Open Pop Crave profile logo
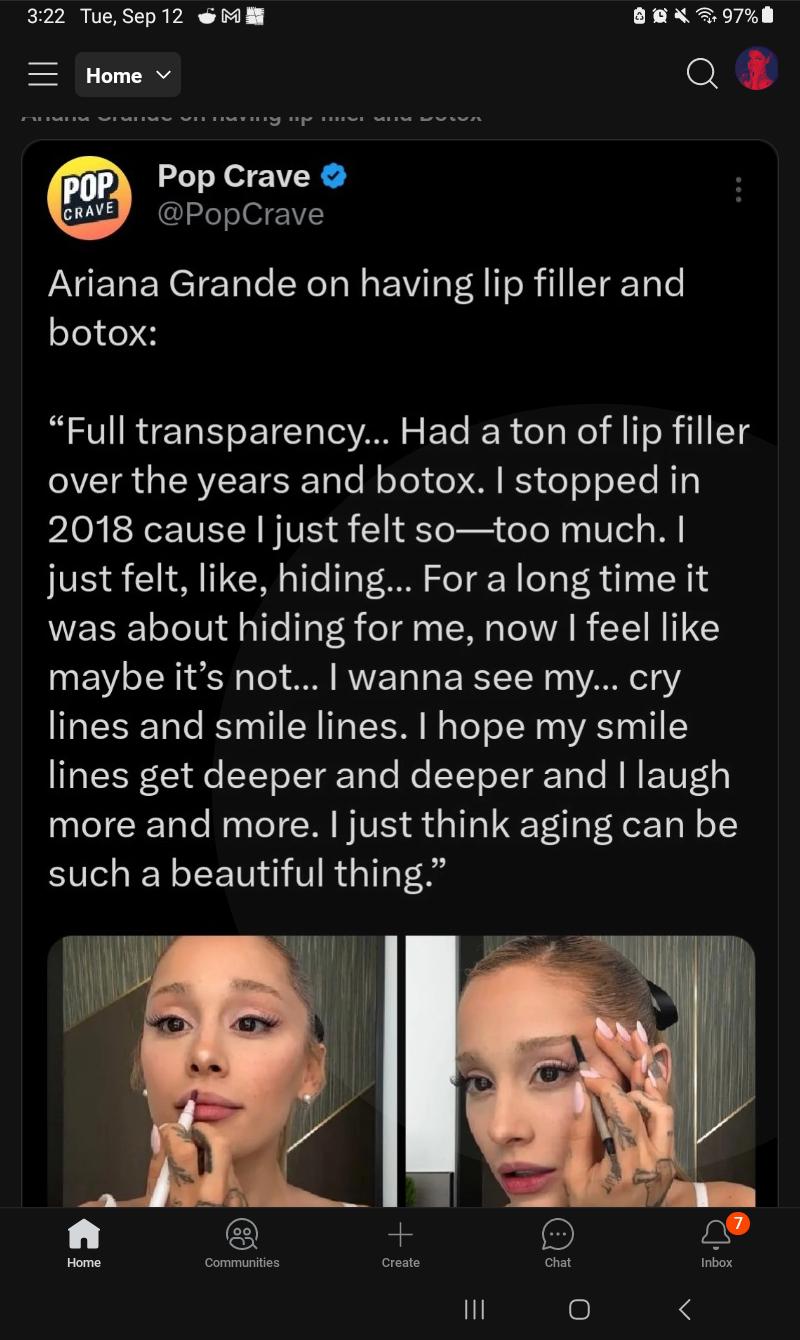 (x=89, y=197)
